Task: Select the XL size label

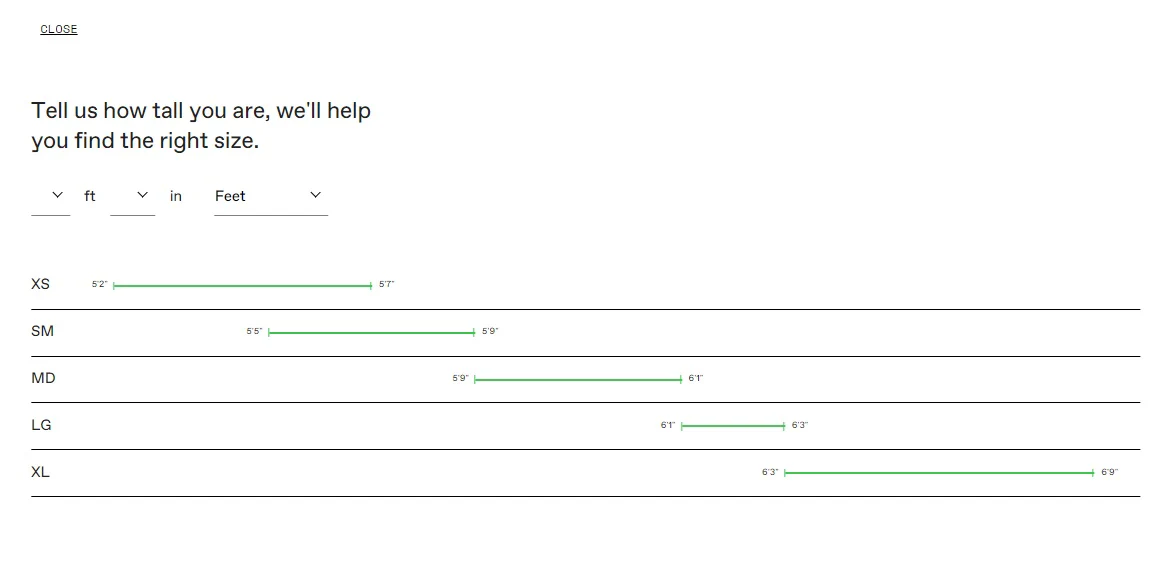Action: coord(40,472)
